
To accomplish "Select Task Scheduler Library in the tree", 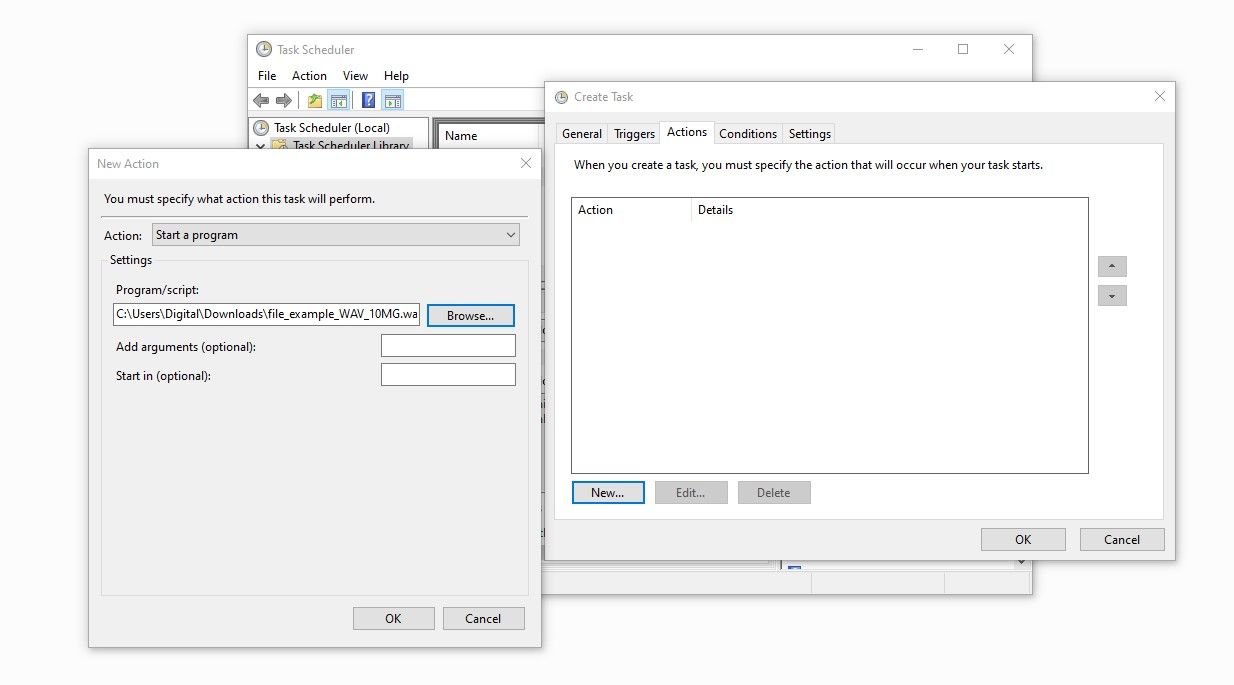I will (x=351, y=145).
